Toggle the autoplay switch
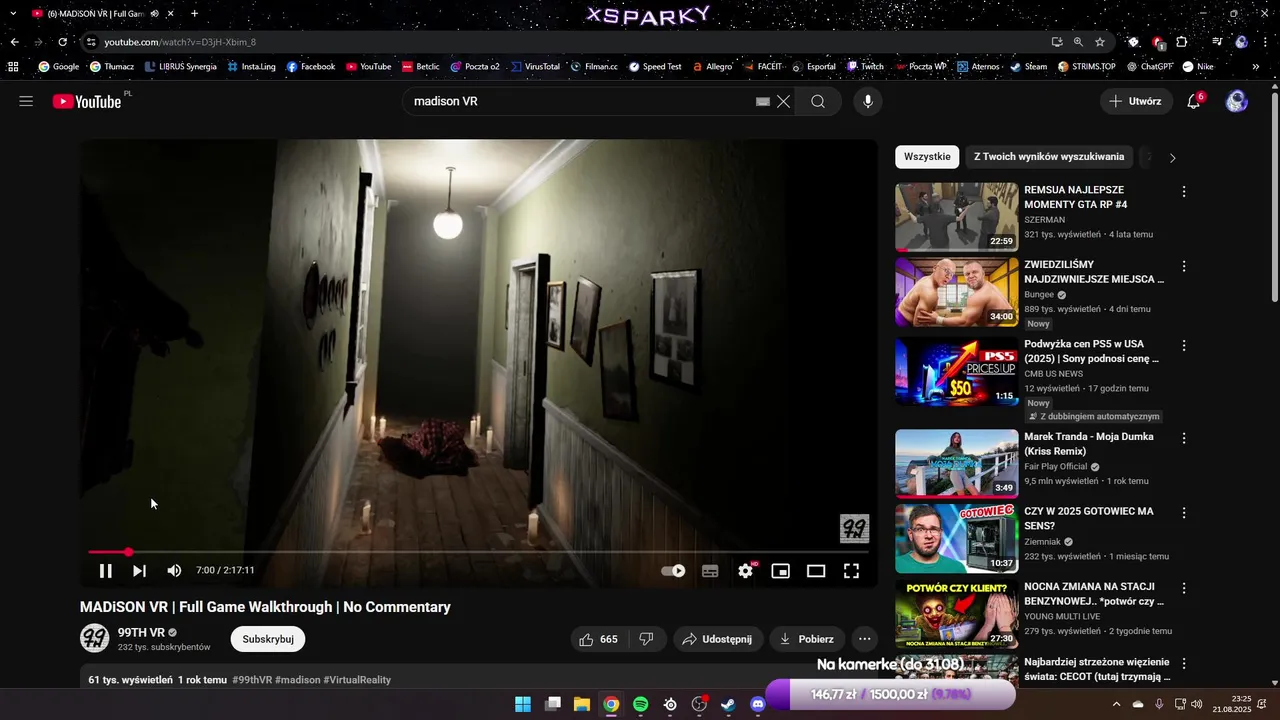This screenshot has height=720, width=1280. click(x=673, y=571)
